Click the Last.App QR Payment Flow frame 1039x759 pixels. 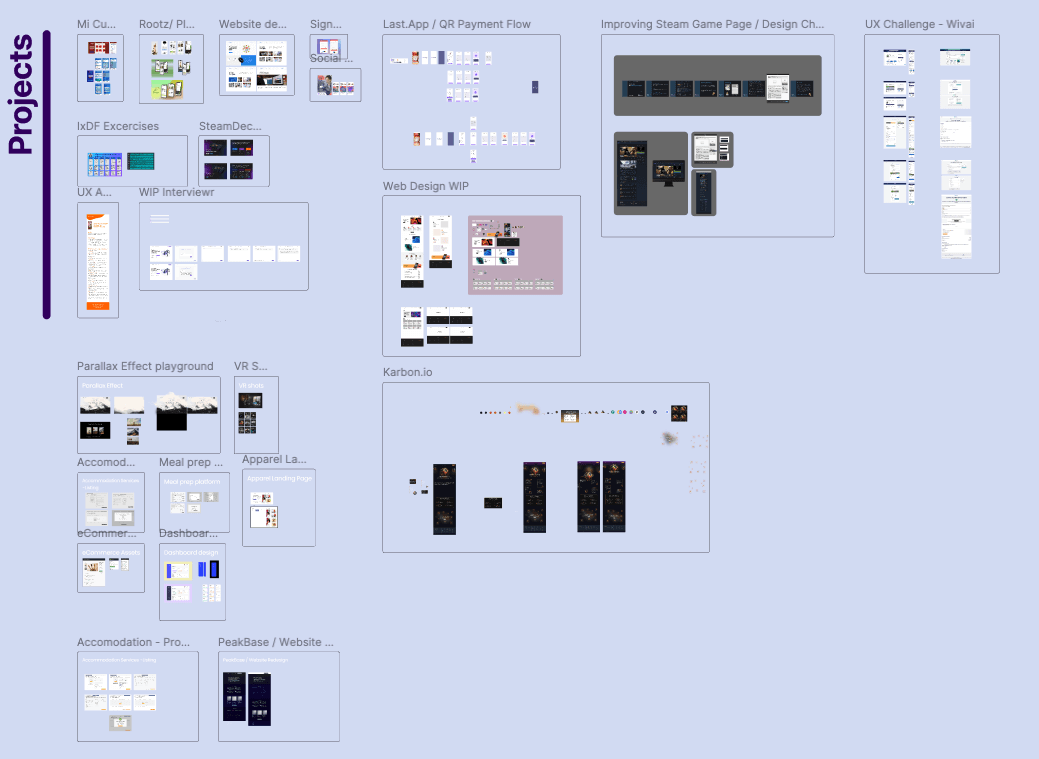pos(471,102)
